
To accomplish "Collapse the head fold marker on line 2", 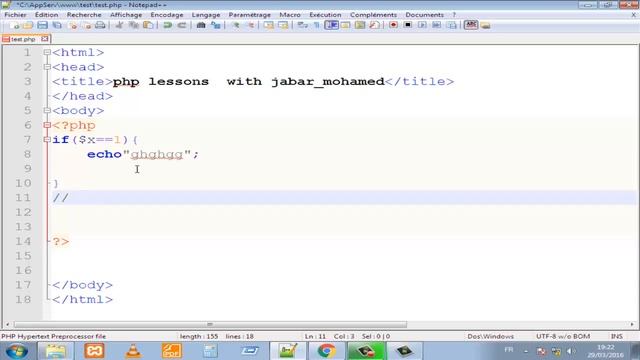I will (x=47, y=67).
